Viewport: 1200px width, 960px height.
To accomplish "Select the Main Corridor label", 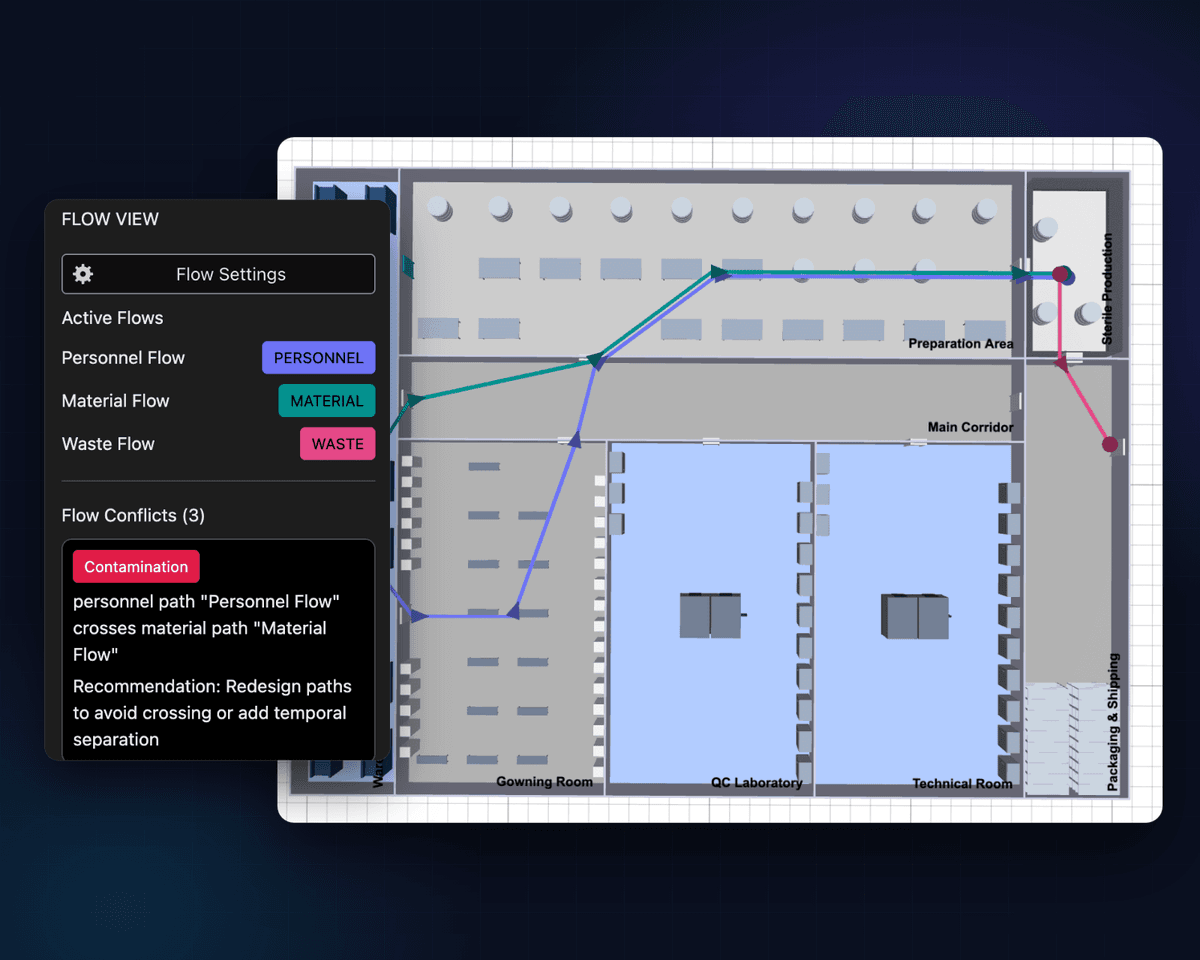I will coord(970,427).
